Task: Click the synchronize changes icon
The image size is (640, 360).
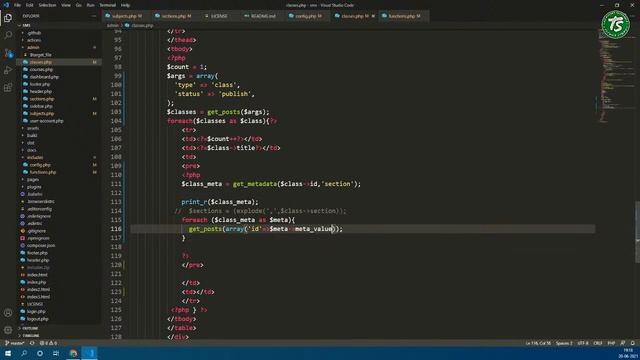Action: point(32,343)
